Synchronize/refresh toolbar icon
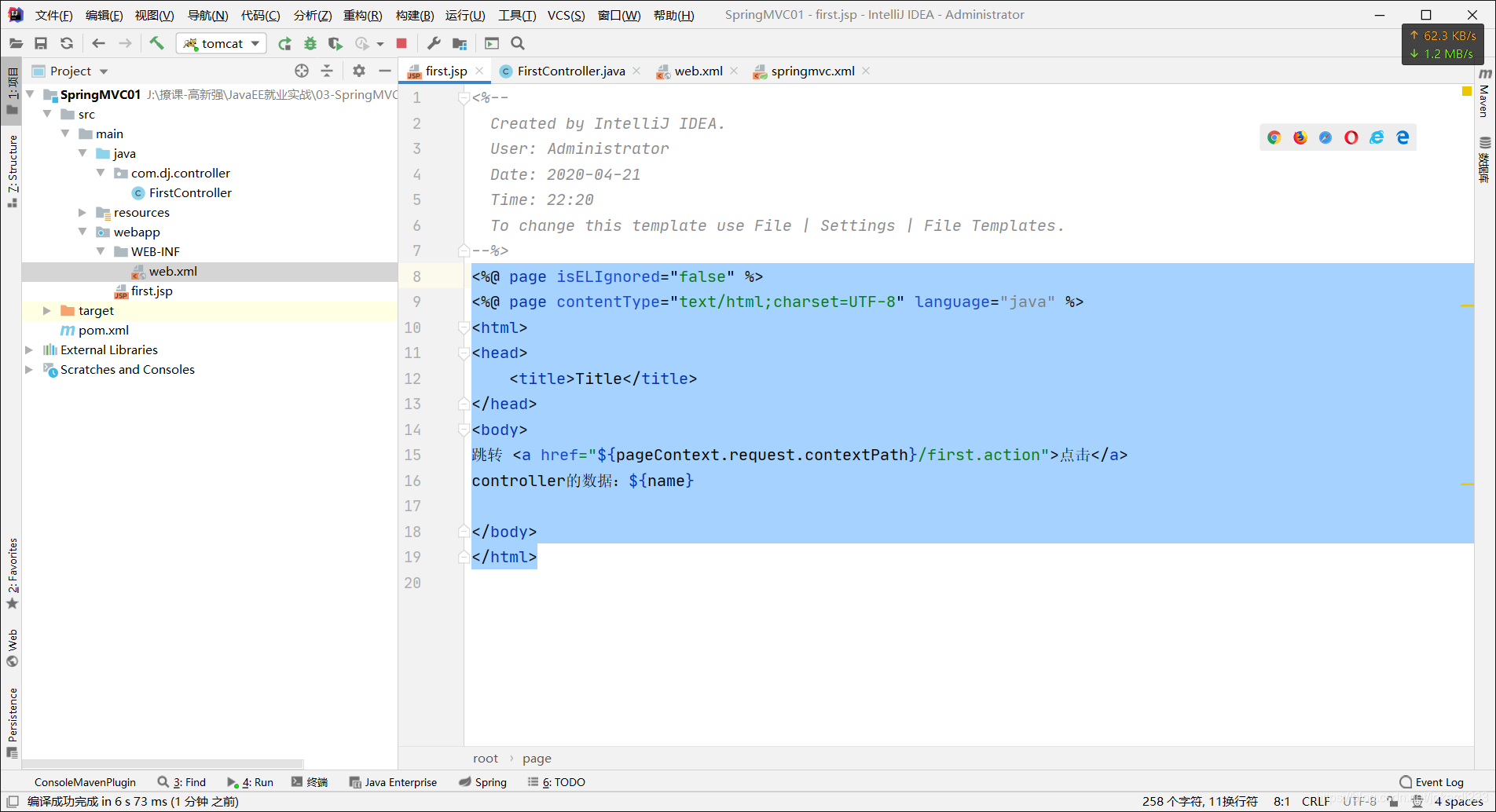This screenshot has height=812, width=1496. tap(67, 44)
